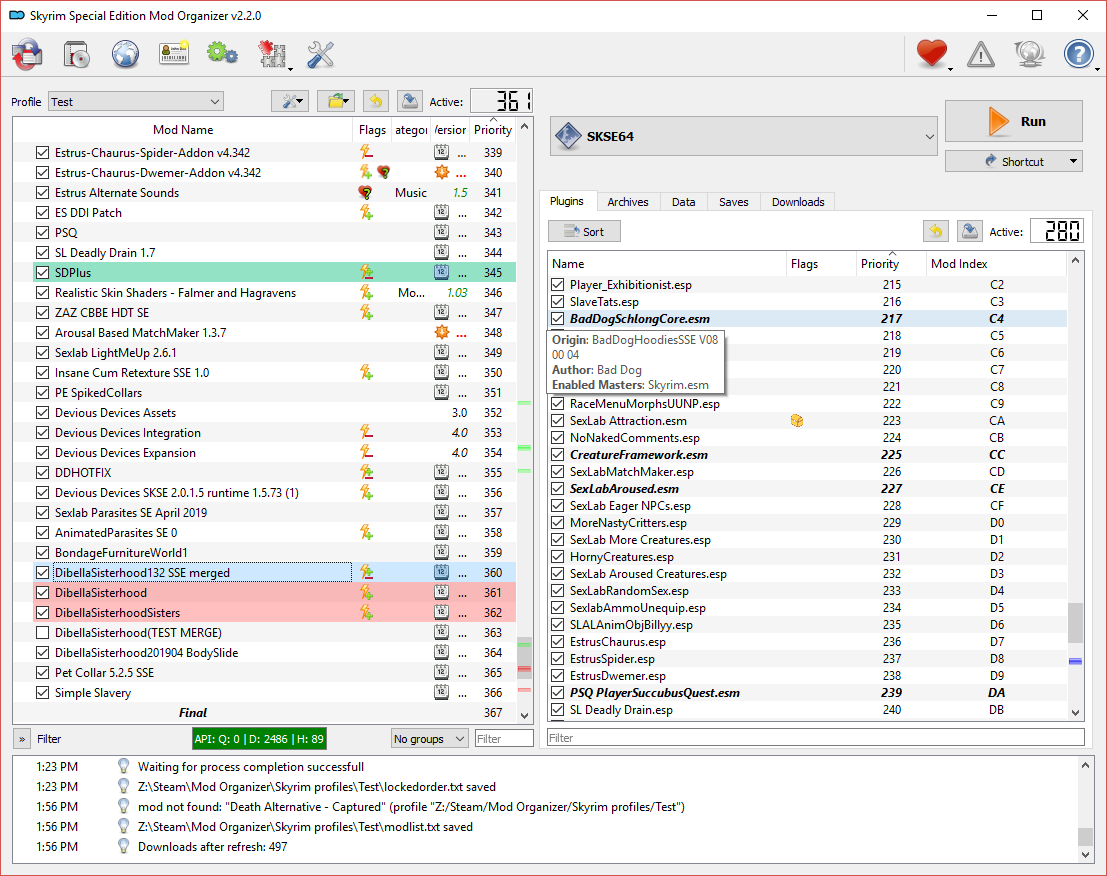Open the warning triangle problems icon
The height and width of the screenshot is (876, 1107).
(x=981, y=54)
